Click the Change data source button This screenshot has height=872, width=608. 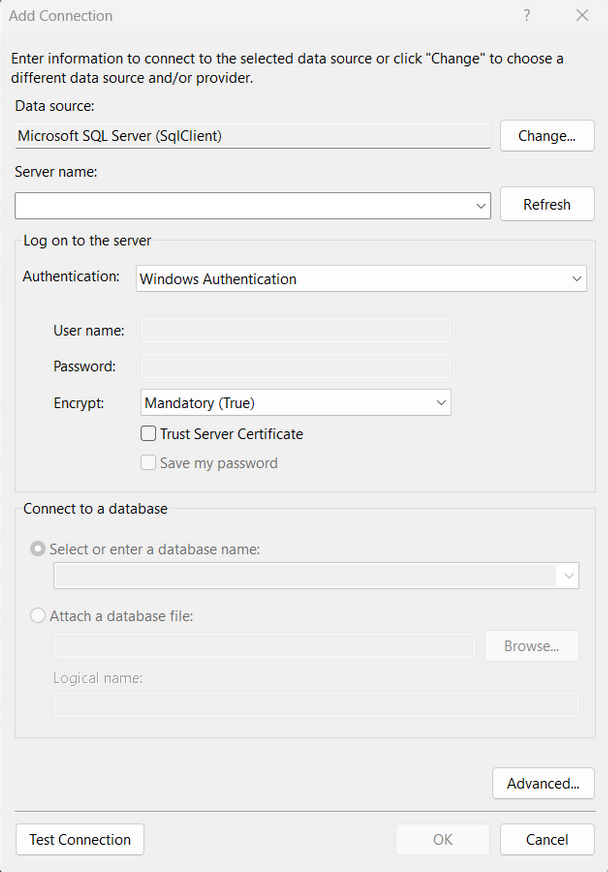point(547,136)
